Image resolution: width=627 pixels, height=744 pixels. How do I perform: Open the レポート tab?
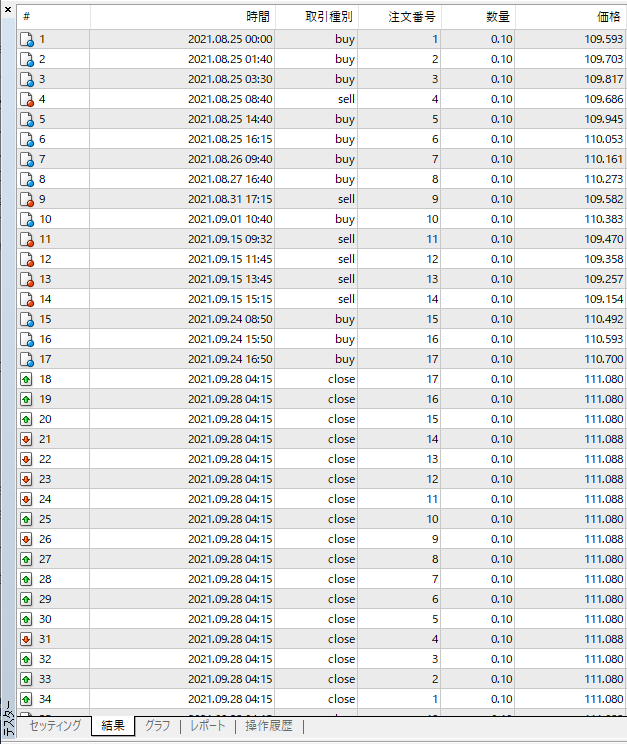click(207, 726)
